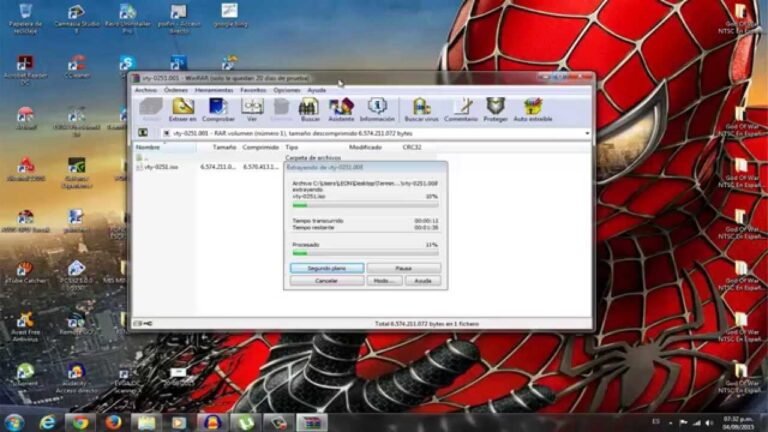Click the Cancelar button
Screen dimensions: 768x432
[x=327, y=281]
